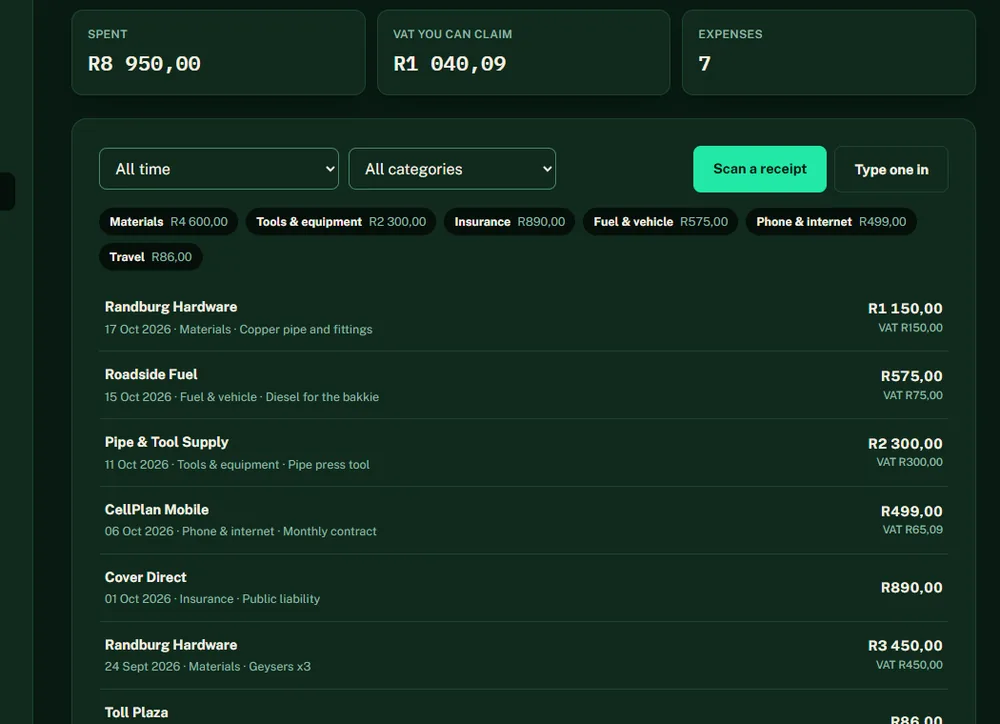Click the R499,00 CellPlan Mobile amount
1000x724 pixels.
(911, 512)
